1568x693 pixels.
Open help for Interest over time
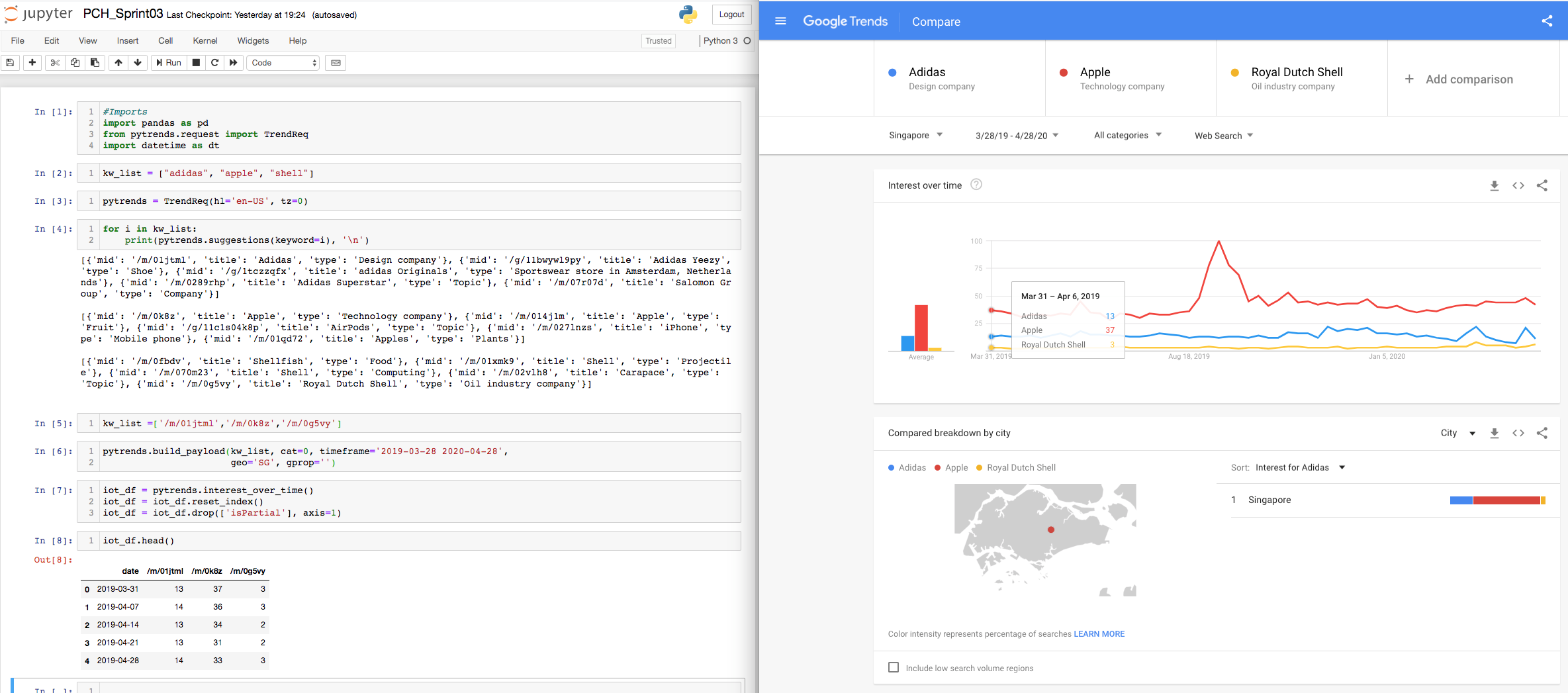[976, 185]
